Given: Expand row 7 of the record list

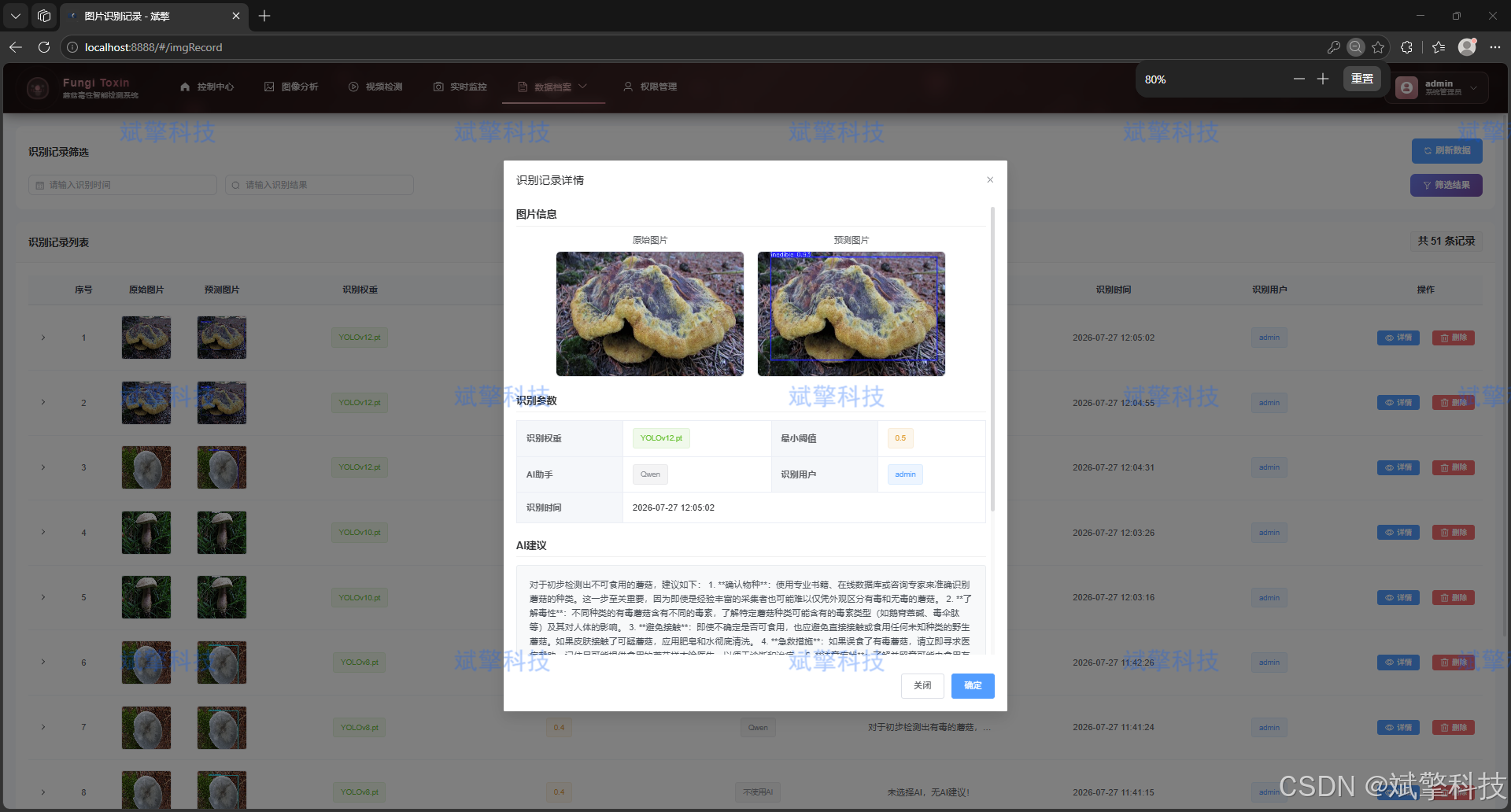Looking at the screenshot, I should [43, 727].
